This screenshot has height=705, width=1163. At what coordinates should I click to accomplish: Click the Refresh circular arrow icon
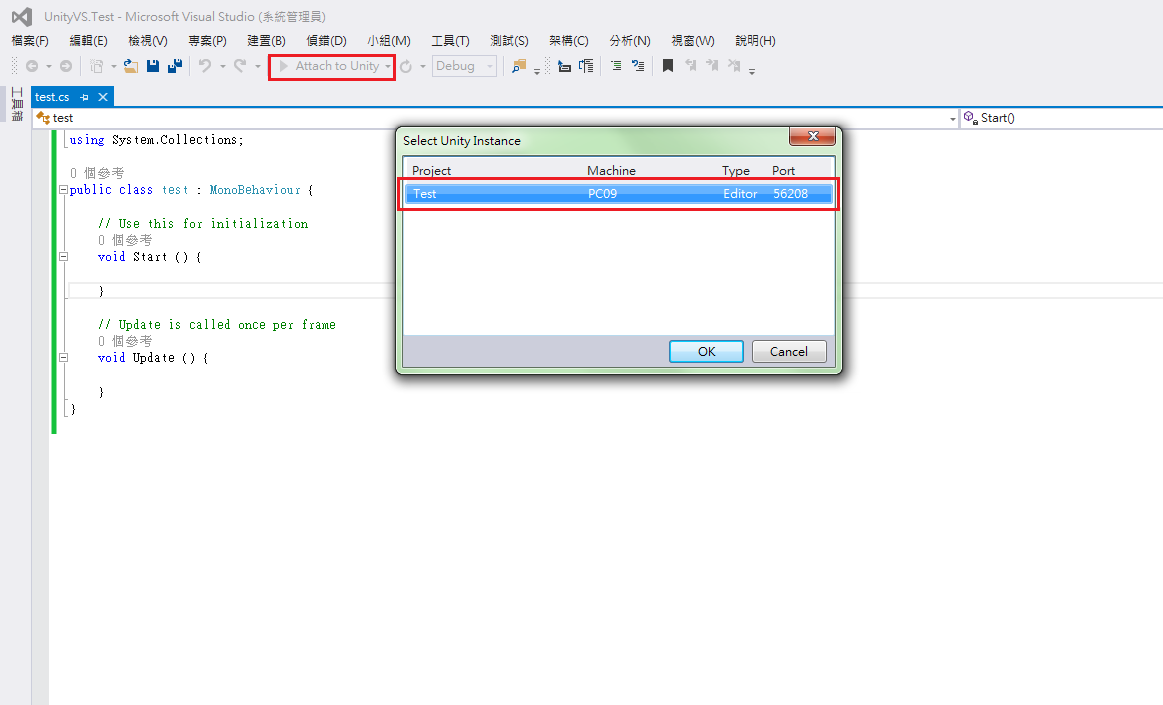click(406, 67)
